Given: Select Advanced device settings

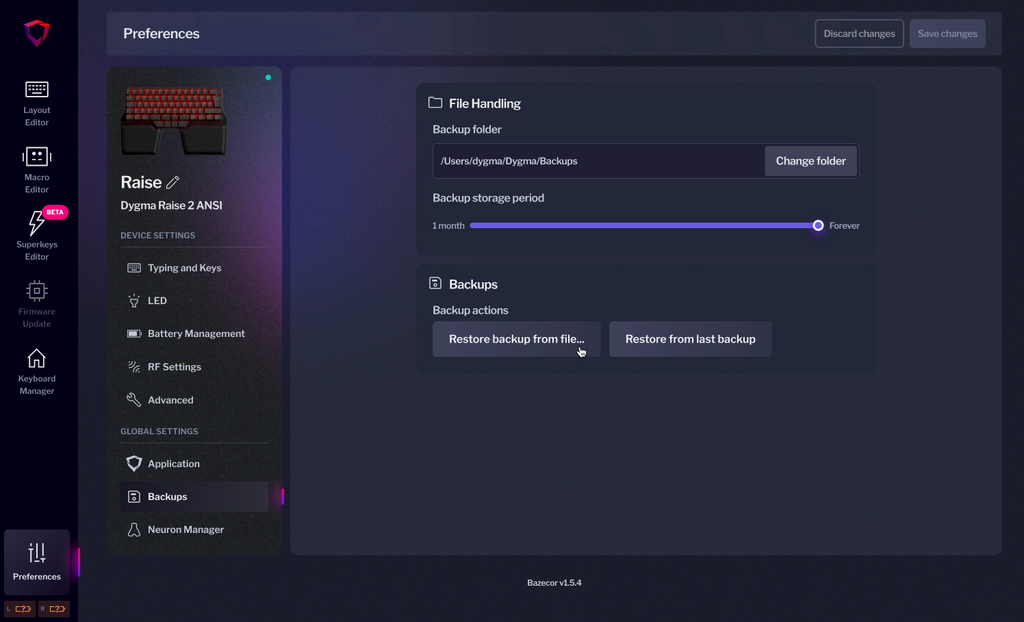Looking at the screenshot, I should coord(170,400).
